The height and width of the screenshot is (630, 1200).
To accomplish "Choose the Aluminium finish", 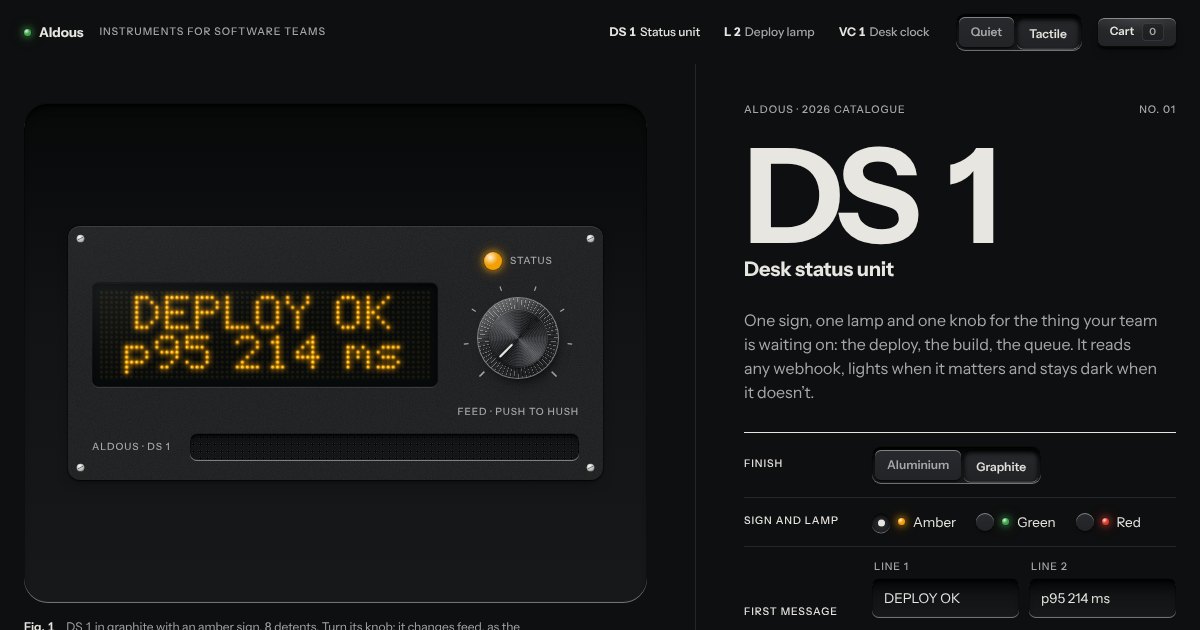I will pos(918,465).
